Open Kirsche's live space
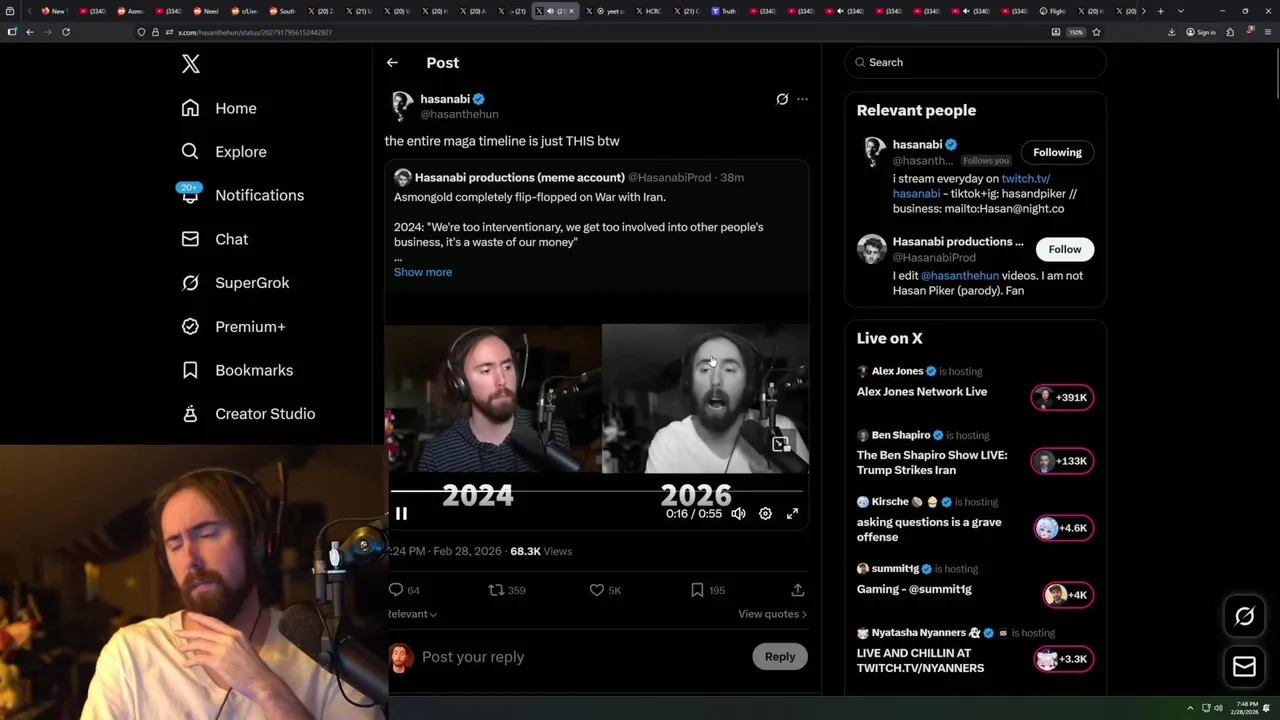Image resolution: width=1280 pixels, height=720 pixels. pyautogui.click(x=929, y=529)
